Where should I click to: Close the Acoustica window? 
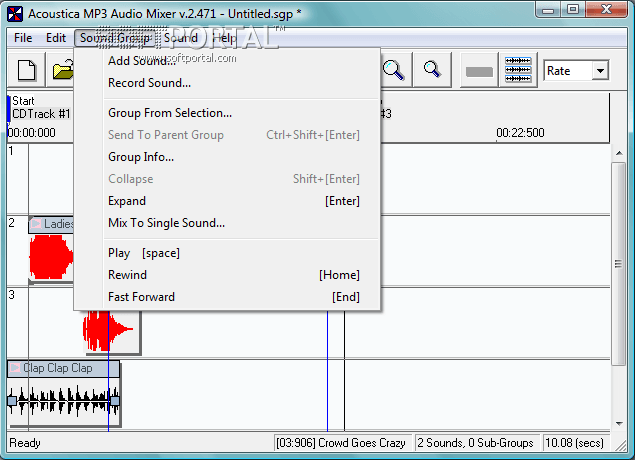tap(606, 9)
